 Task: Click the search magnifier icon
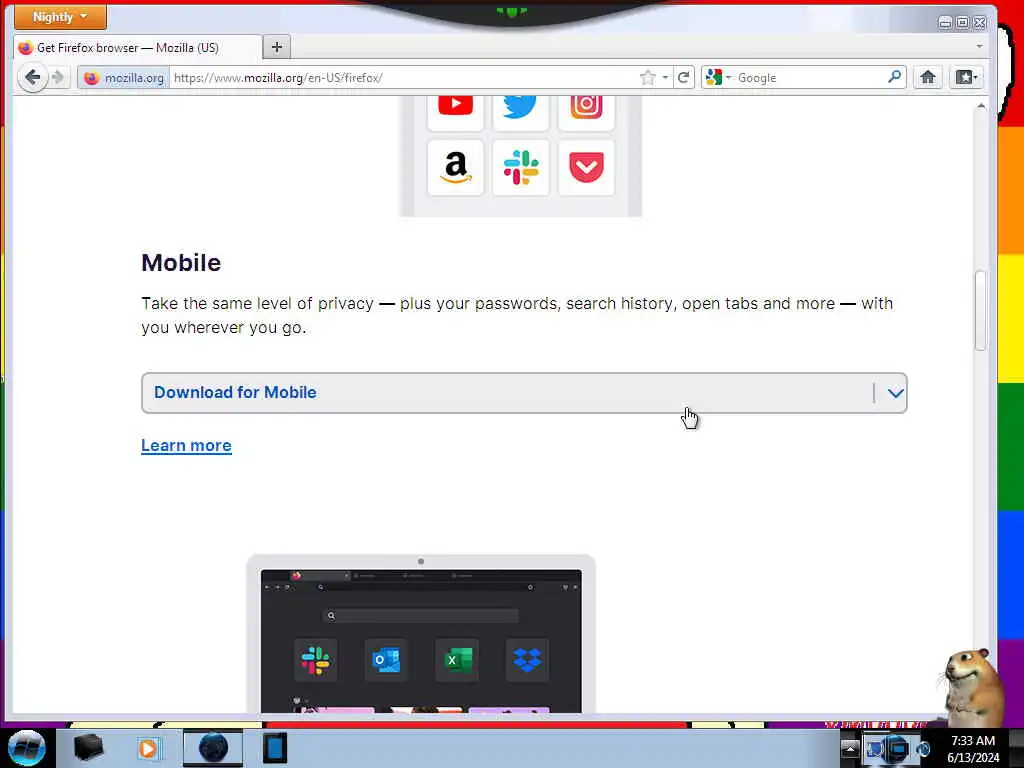coord(895,77)
